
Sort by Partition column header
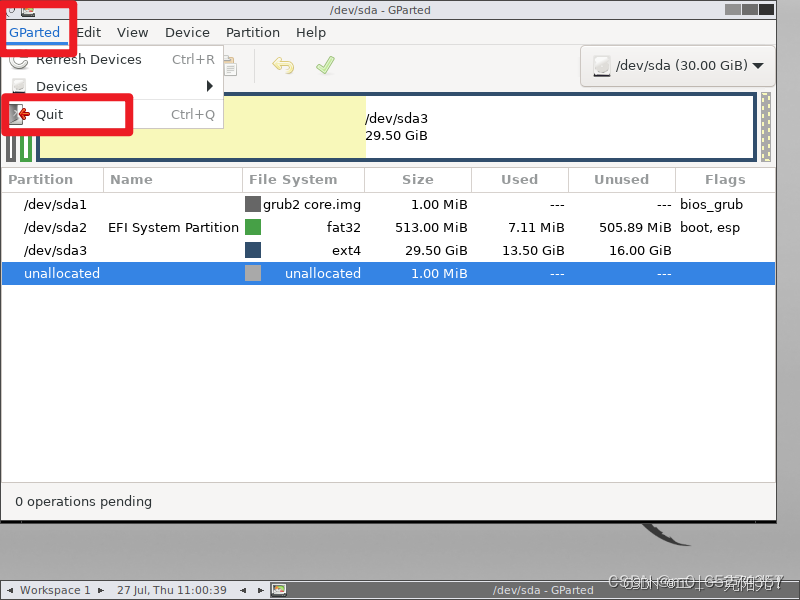[x=53, y=180]
